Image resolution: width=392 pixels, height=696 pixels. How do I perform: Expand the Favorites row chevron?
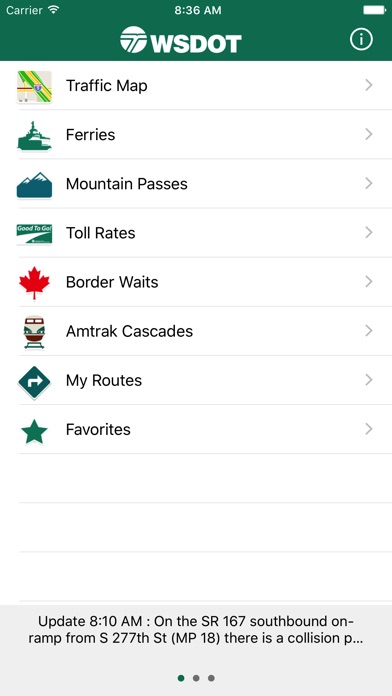point(368,429)
